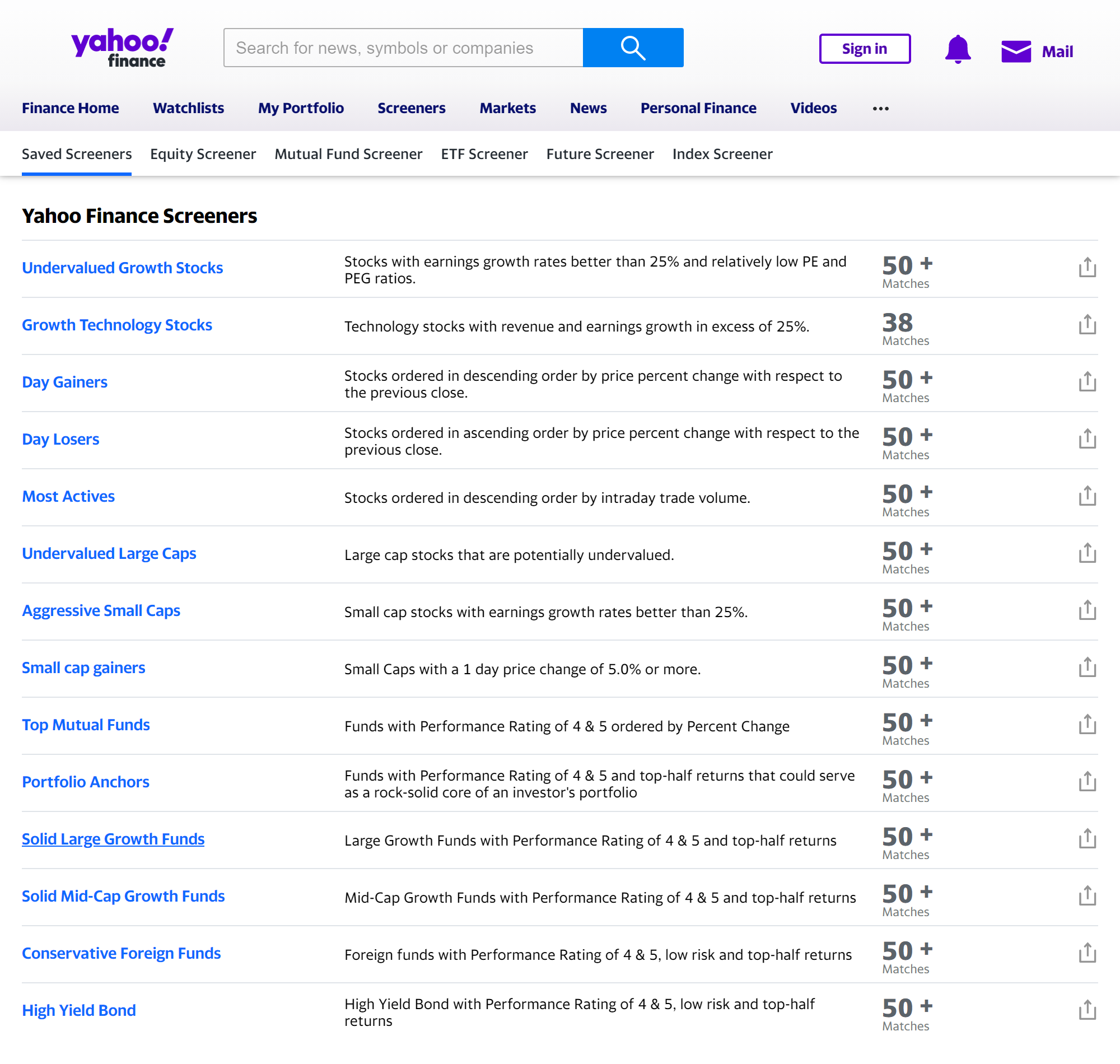Open the Mail envelope icon

[1016, 51]
